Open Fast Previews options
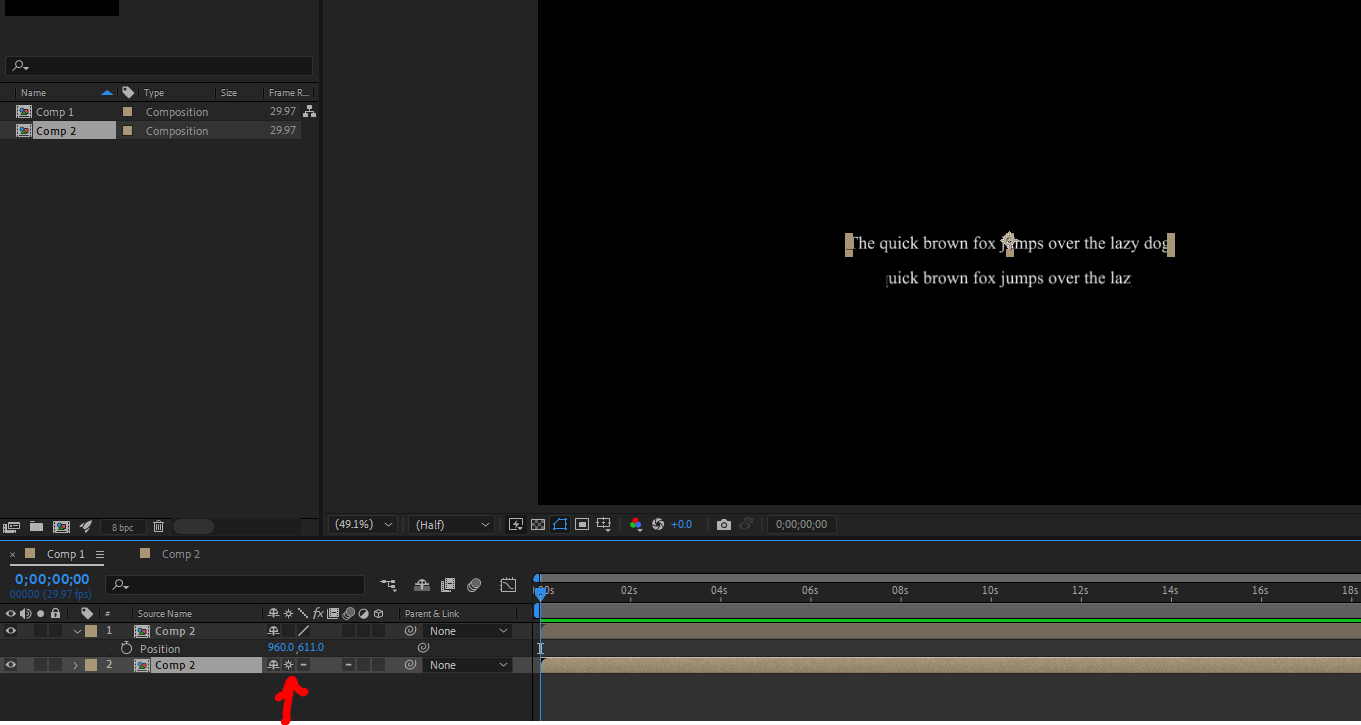This screenshot has width=1361, height=725. tap(517, 524)
